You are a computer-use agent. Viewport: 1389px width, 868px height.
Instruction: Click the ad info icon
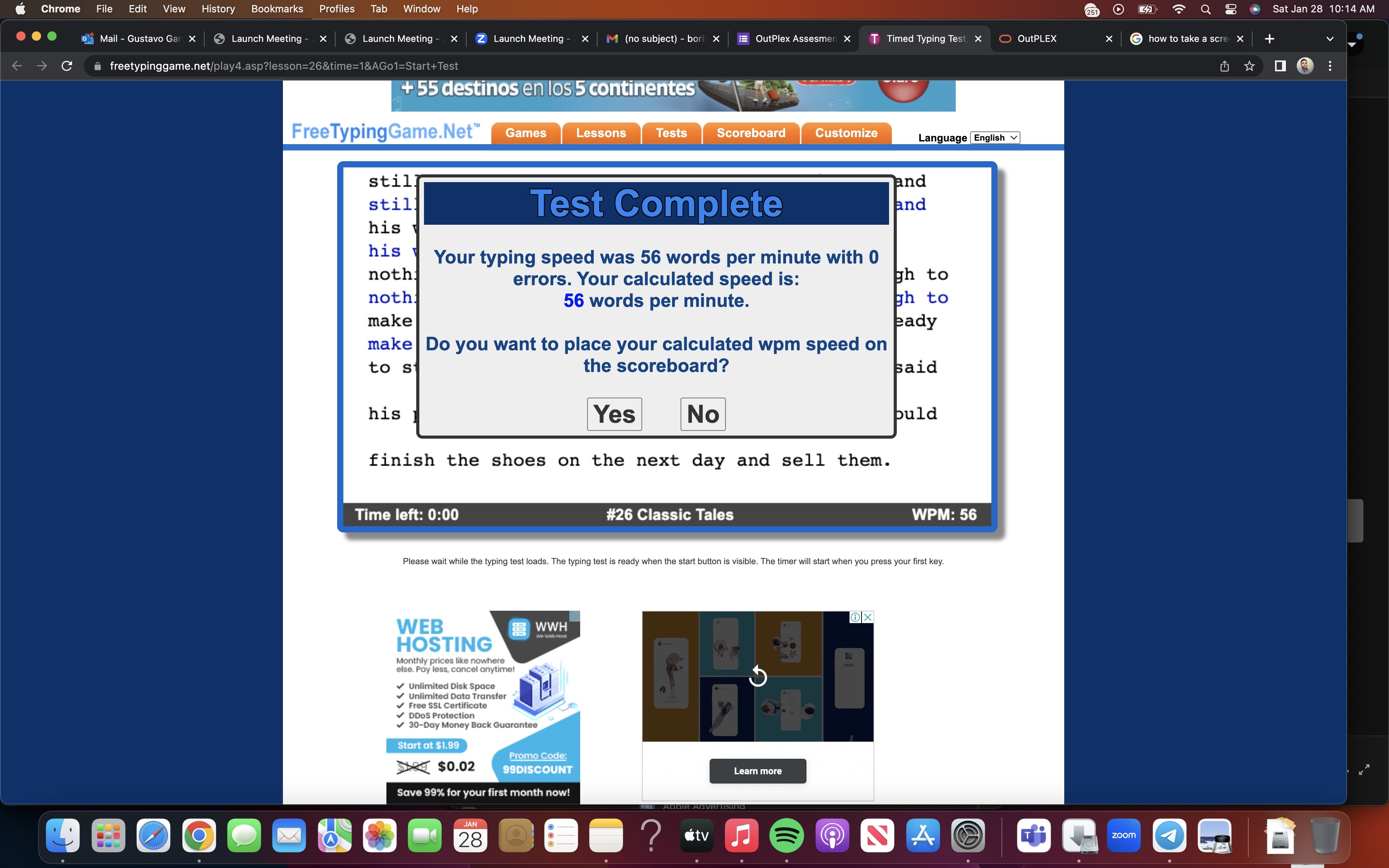pyautogui.click(x=855, y=617)
